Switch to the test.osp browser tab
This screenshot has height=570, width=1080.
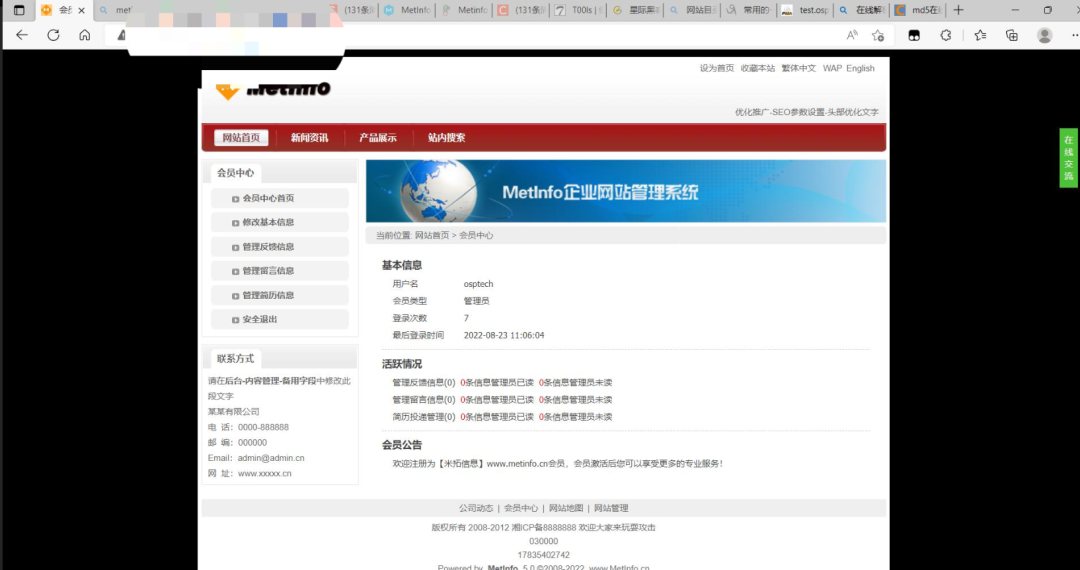point(804,10)
